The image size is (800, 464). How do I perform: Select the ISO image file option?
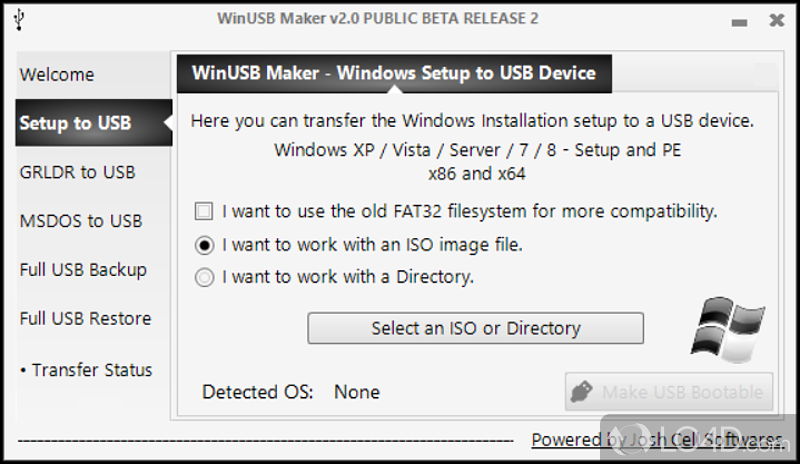tap(204, 244)
